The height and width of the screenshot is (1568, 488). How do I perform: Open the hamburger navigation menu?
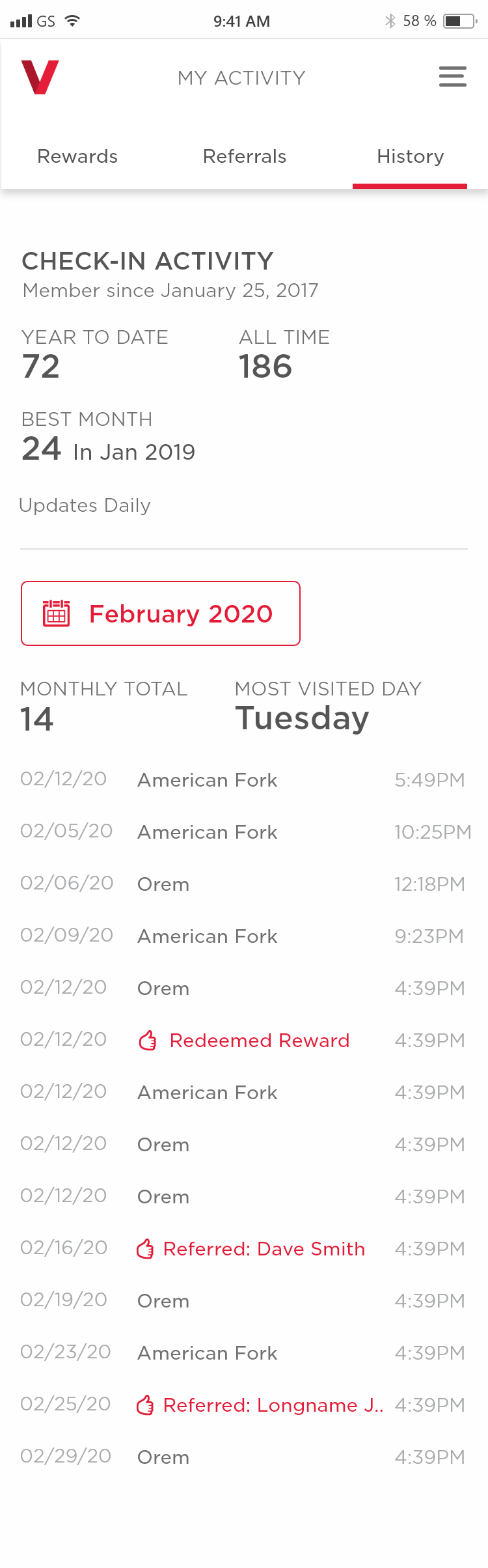point(452,77)
